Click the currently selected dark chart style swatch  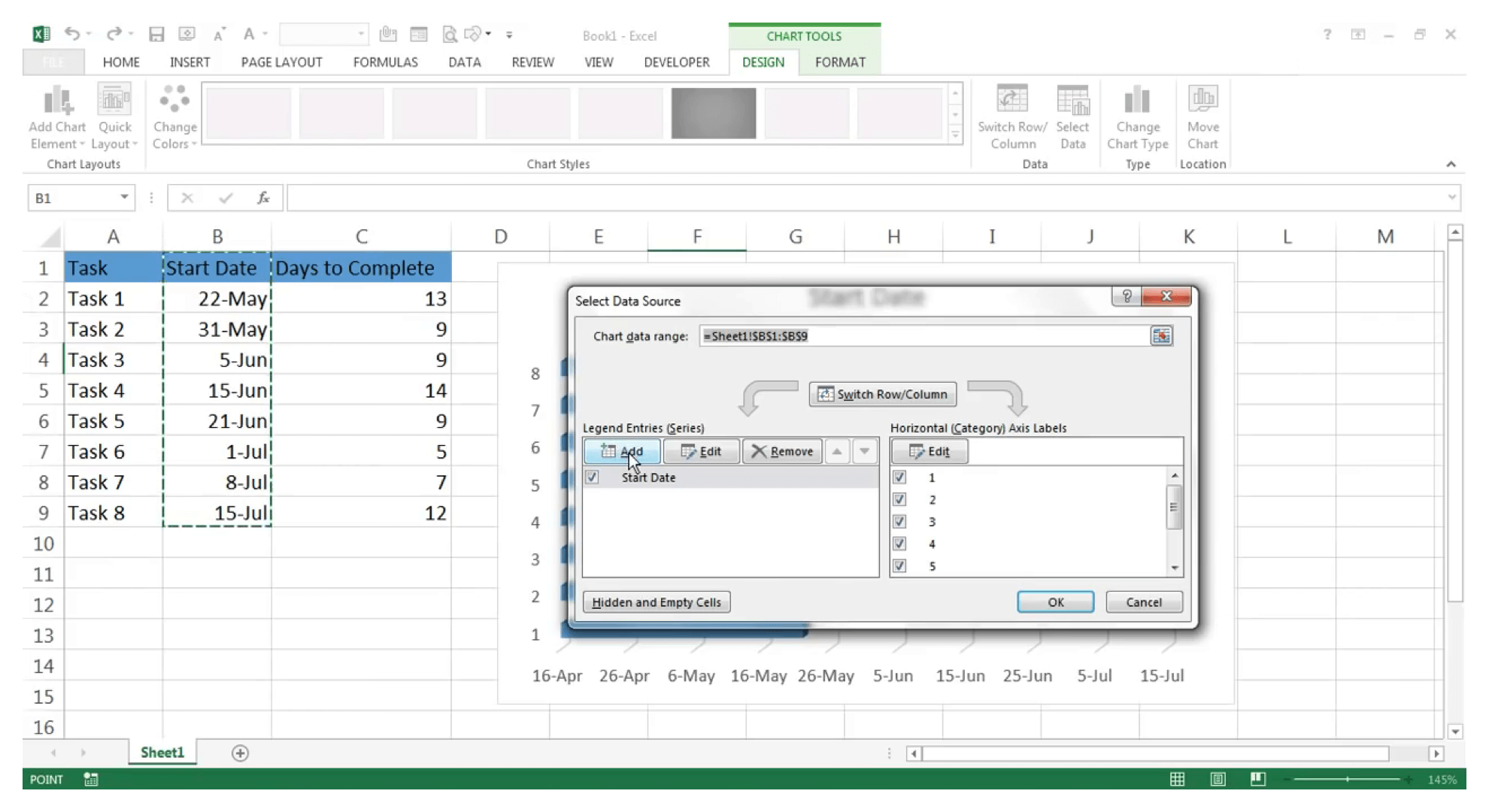click(x=712, y=112)
